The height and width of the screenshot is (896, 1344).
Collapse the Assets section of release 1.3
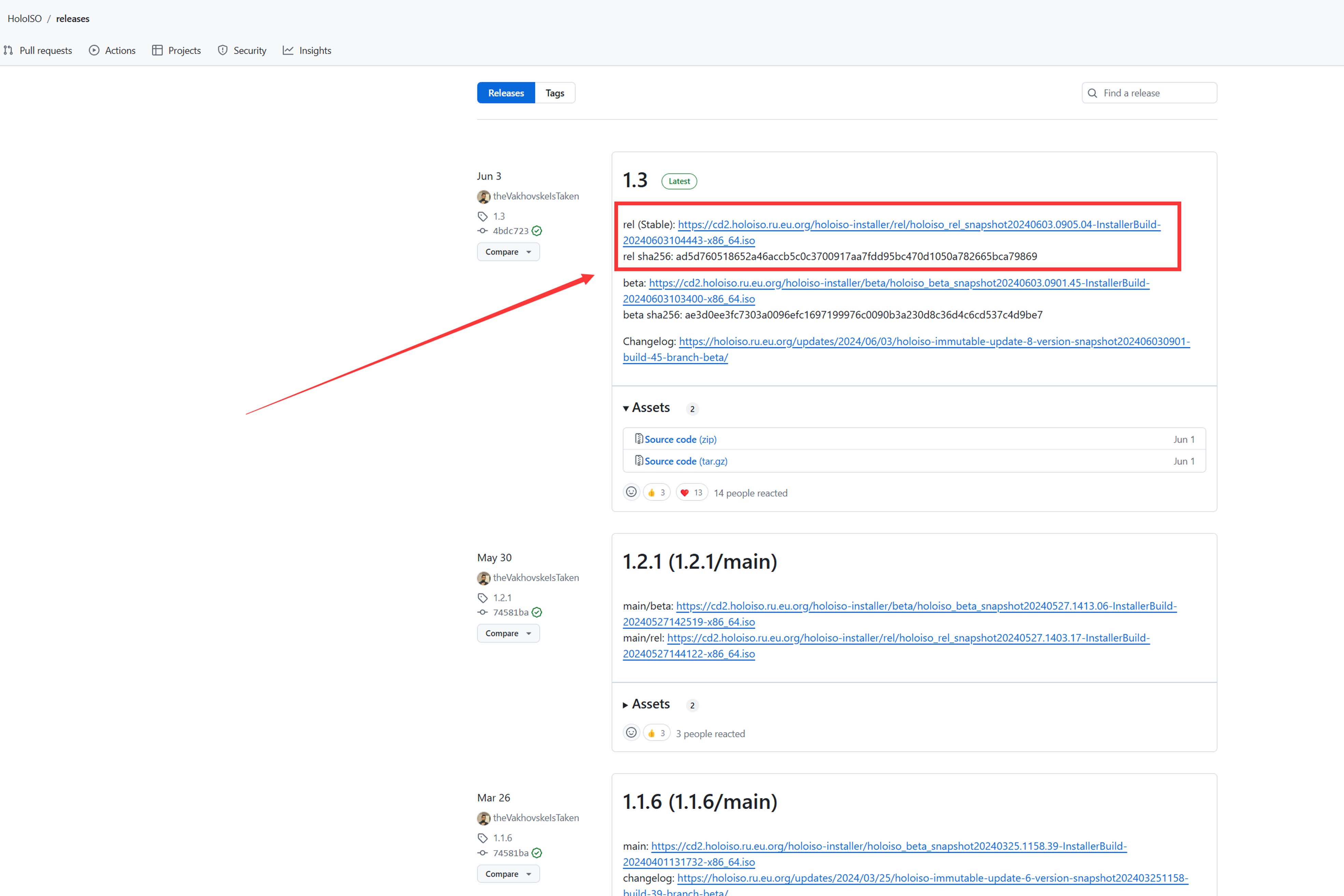tap(646, 408)
